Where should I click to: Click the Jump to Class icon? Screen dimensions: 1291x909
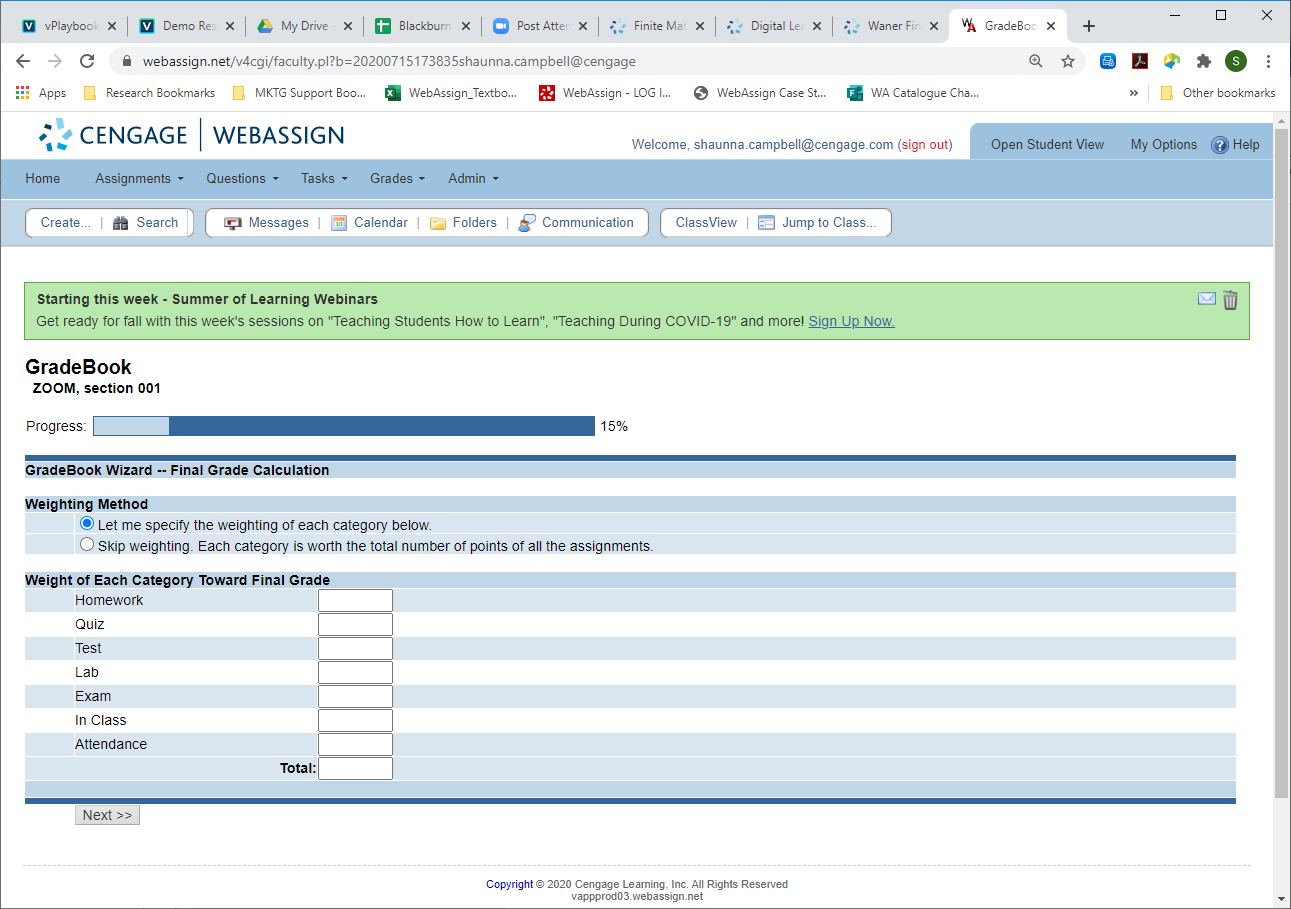[767, 223]
